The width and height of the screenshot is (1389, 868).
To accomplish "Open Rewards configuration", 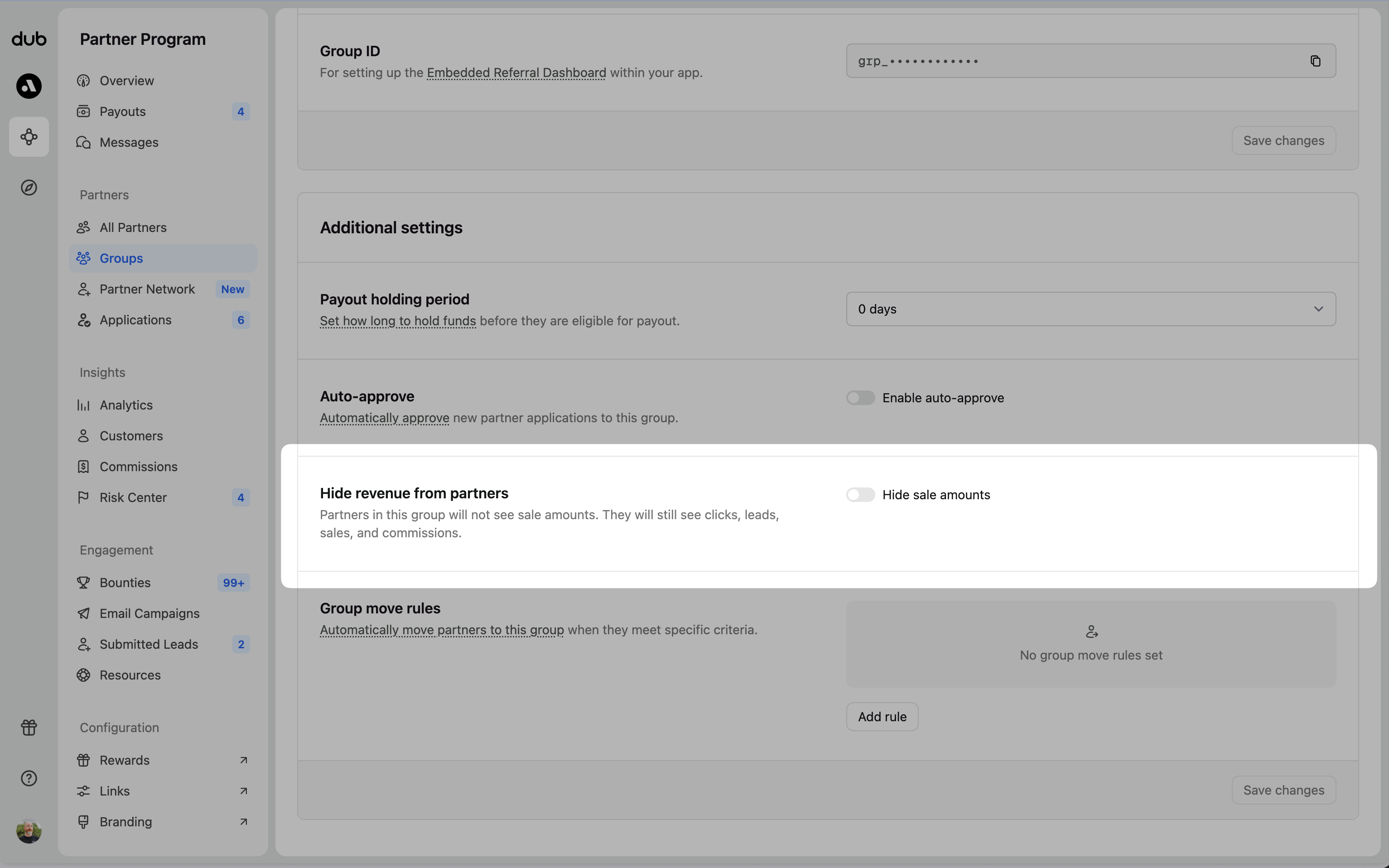I will [x=163, y=760].
